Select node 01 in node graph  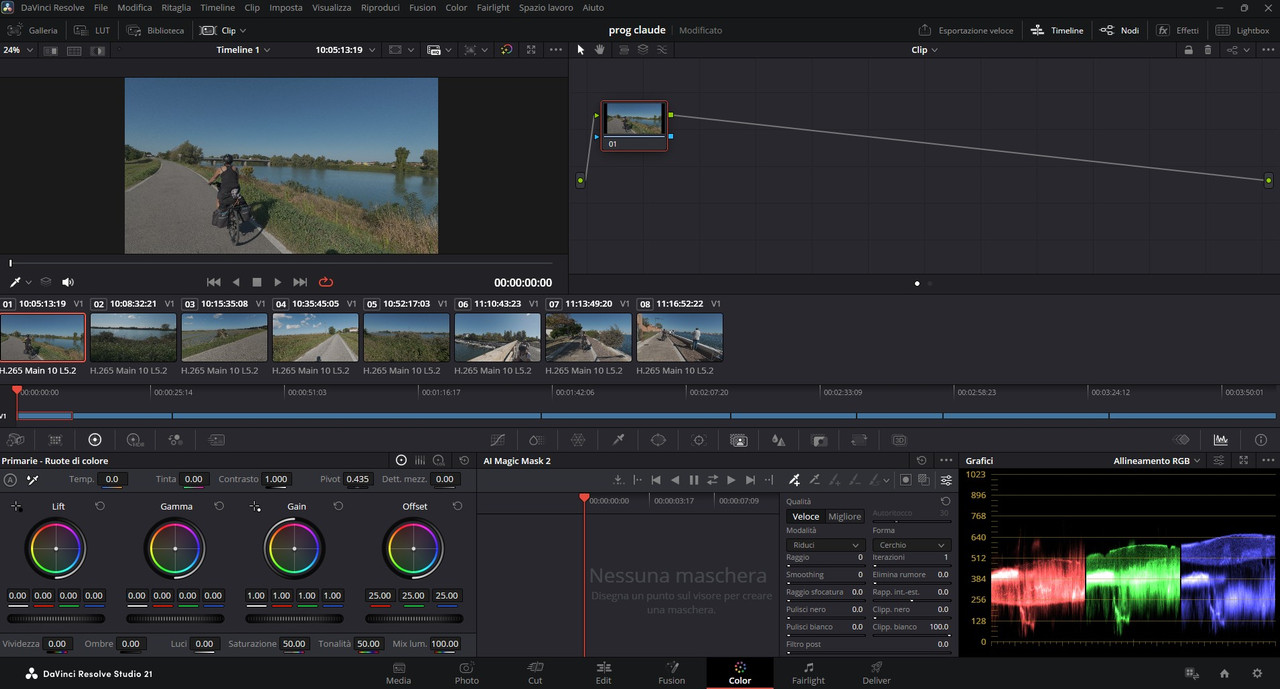click(634, 125)
